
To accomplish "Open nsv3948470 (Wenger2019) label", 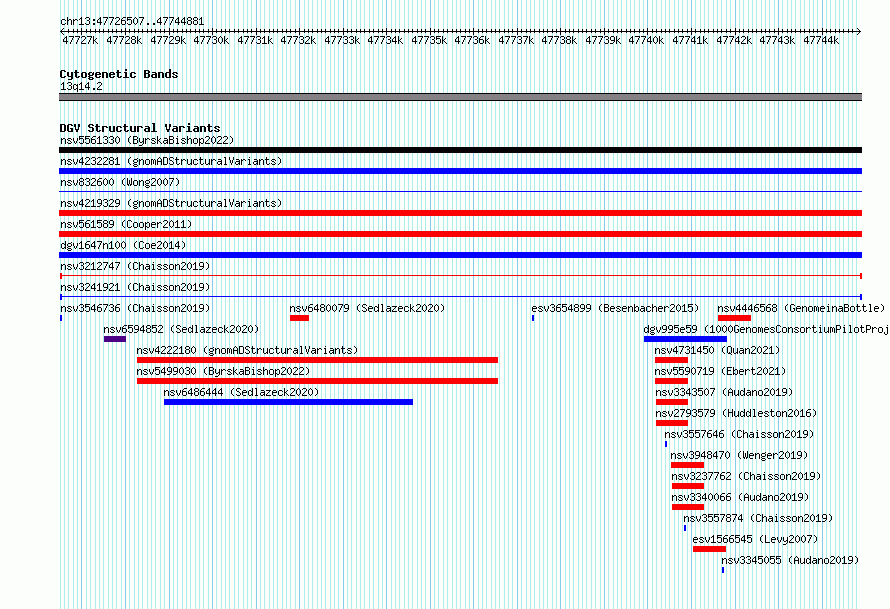I will tap(739, 455).
